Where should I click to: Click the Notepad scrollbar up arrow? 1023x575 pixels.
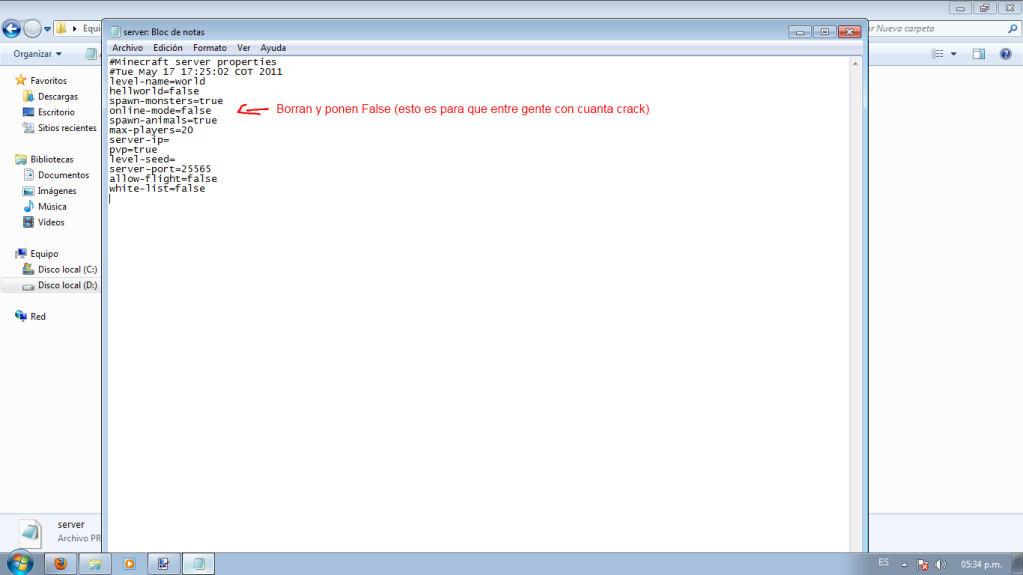tap(855, 63)
